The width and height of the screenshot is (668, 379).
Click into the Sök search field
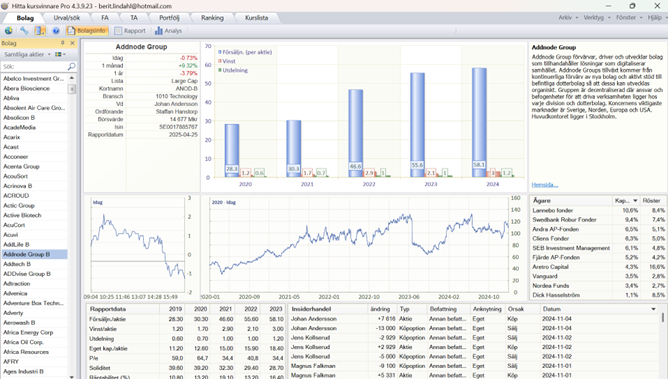coord(34,66)
